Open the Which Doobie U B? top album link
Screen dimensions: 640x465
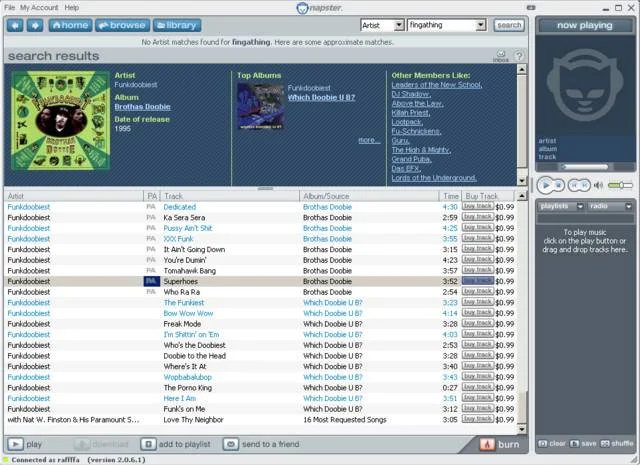(x=321, y=98)
